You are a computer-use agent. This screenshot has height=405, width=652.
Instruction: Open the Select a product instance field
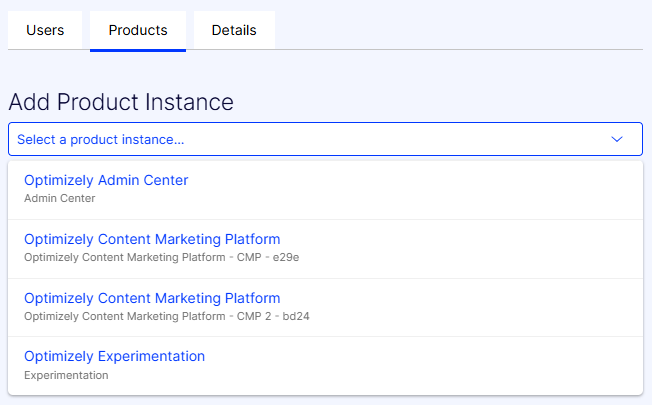pos(325,139)
